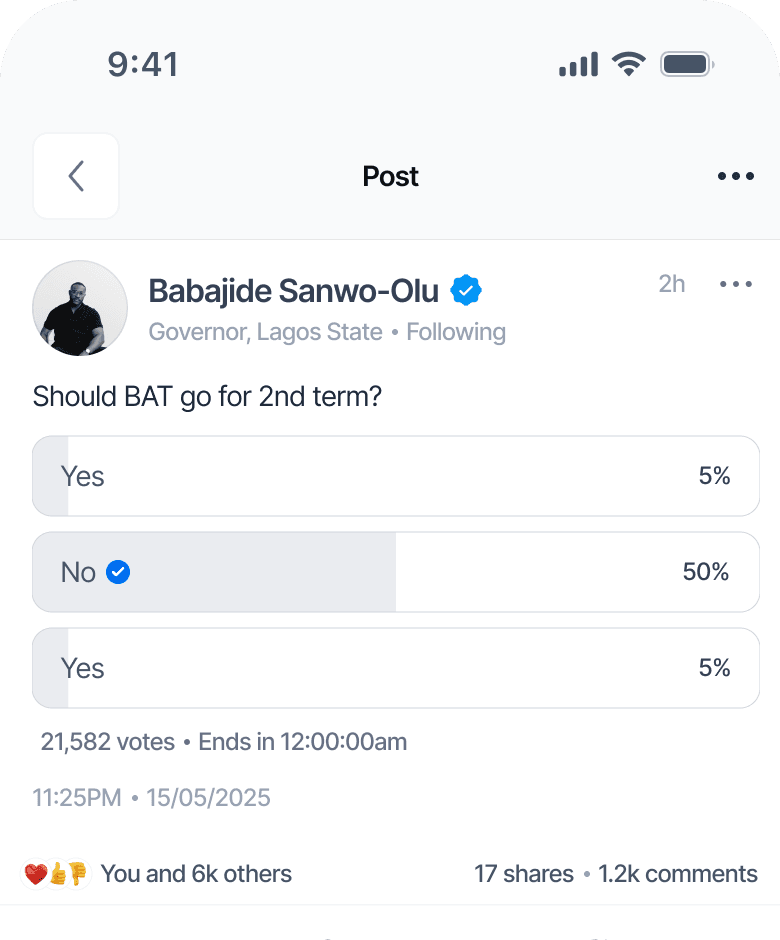This screenshot has width=780, height=940.
Task: Go back using the chevron button
Action: pyautogui.click(x=76, y=176)
